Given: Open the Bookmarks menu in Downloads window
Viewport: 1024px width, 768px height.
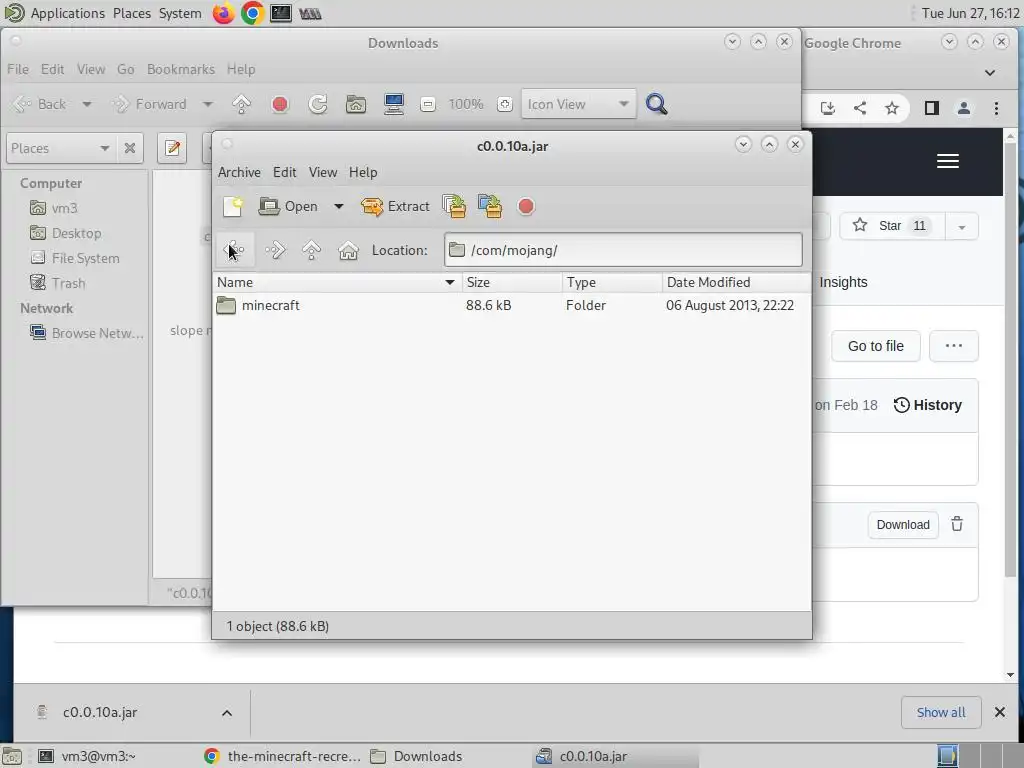Looking at the screenshot, I should click(x=180, y=69).
